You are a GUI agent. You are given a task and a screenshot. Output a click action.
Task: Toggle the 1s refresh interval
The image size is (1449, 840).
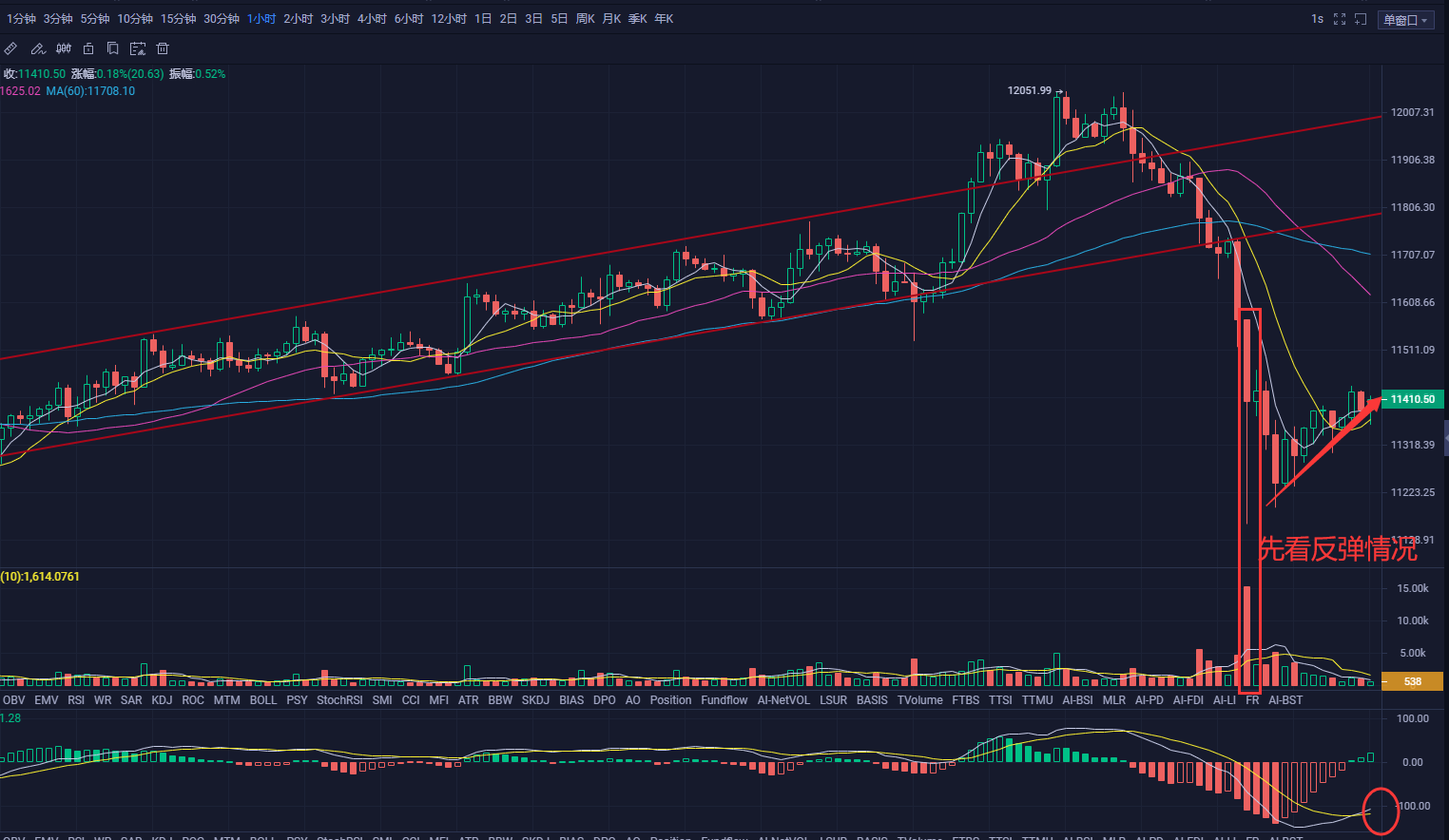tap(1317, 19)
